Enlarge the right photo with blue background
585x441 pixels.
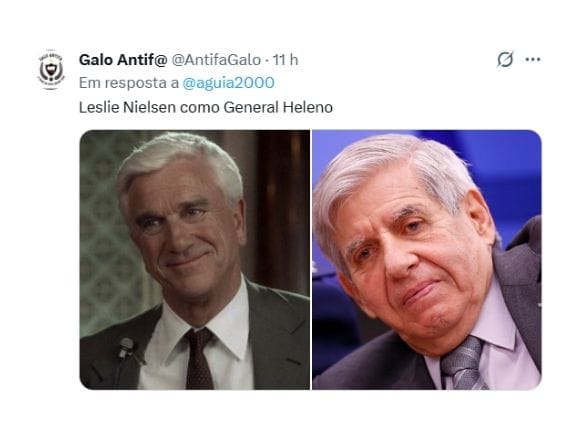point(427,260)
